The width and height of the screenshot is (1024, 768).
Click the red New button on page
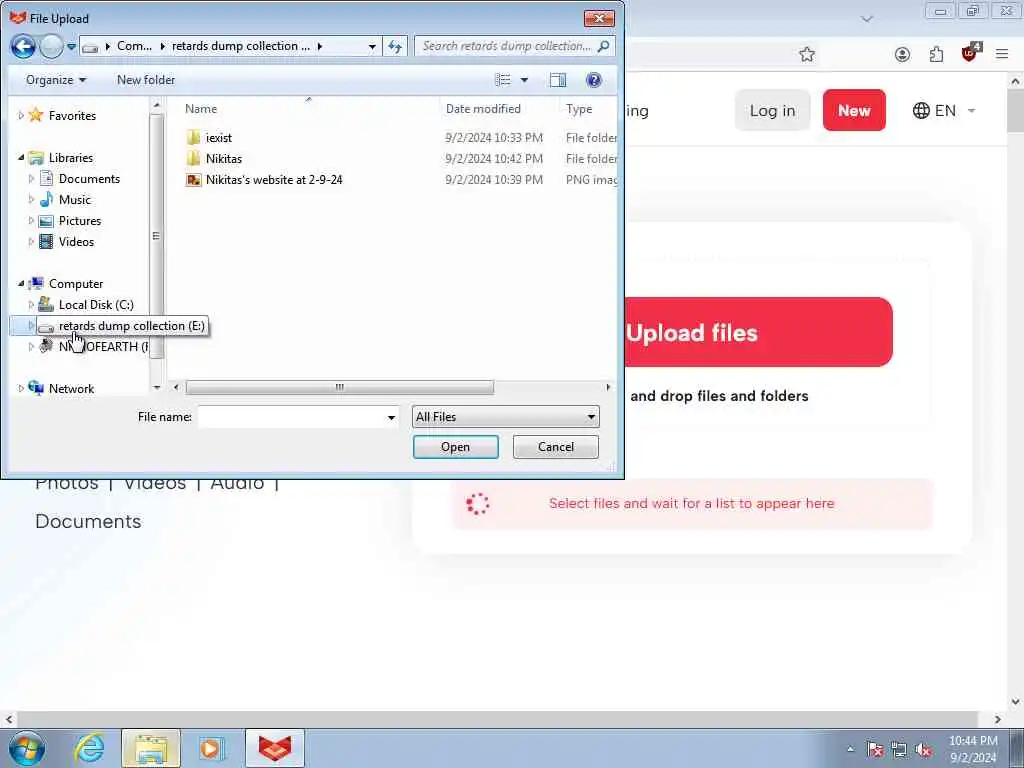[854, 110]
